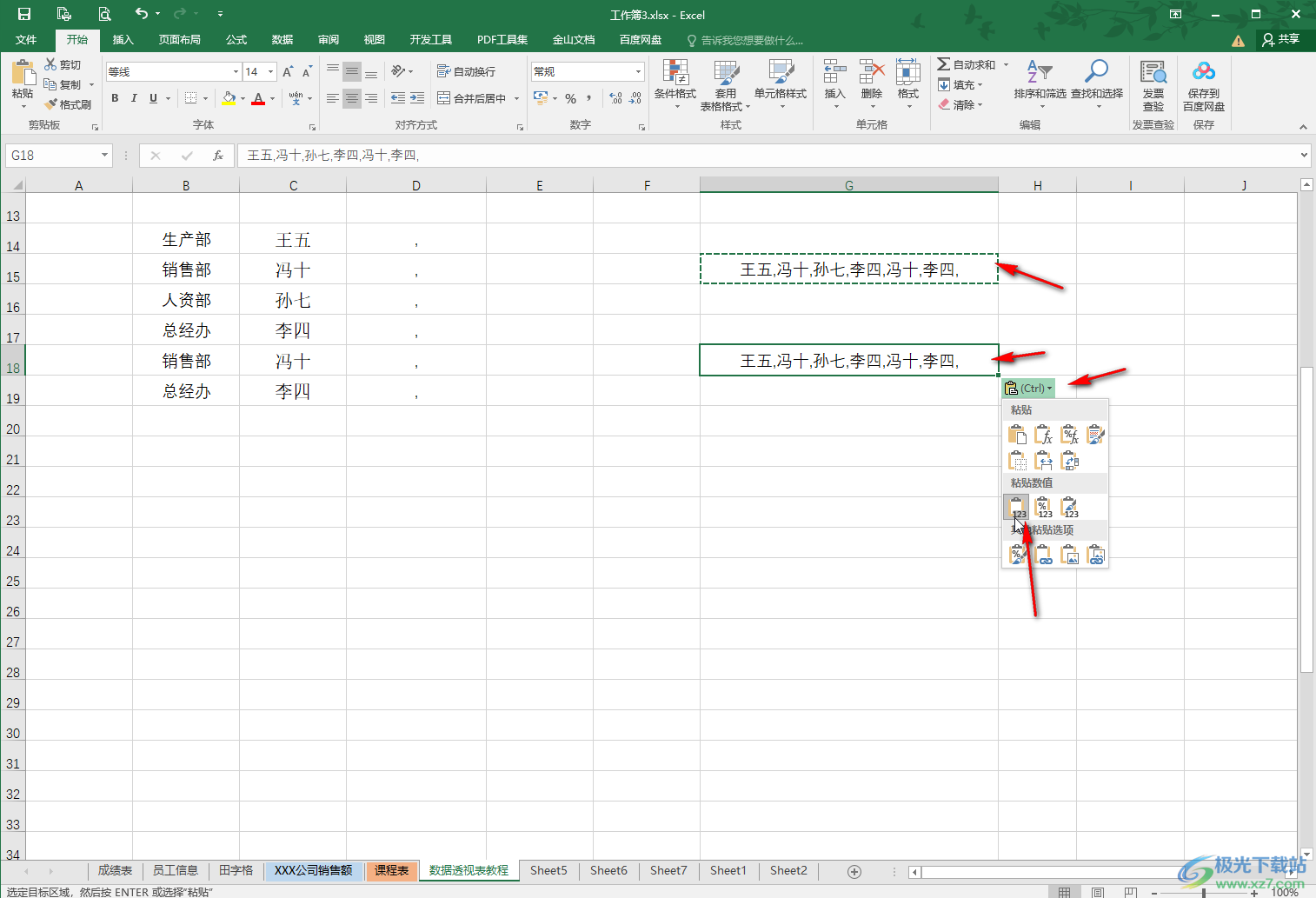Switch to the 公式 ribbon tab
The height and width of the screenshot is (898, 1316).
(x=236, y=40)
